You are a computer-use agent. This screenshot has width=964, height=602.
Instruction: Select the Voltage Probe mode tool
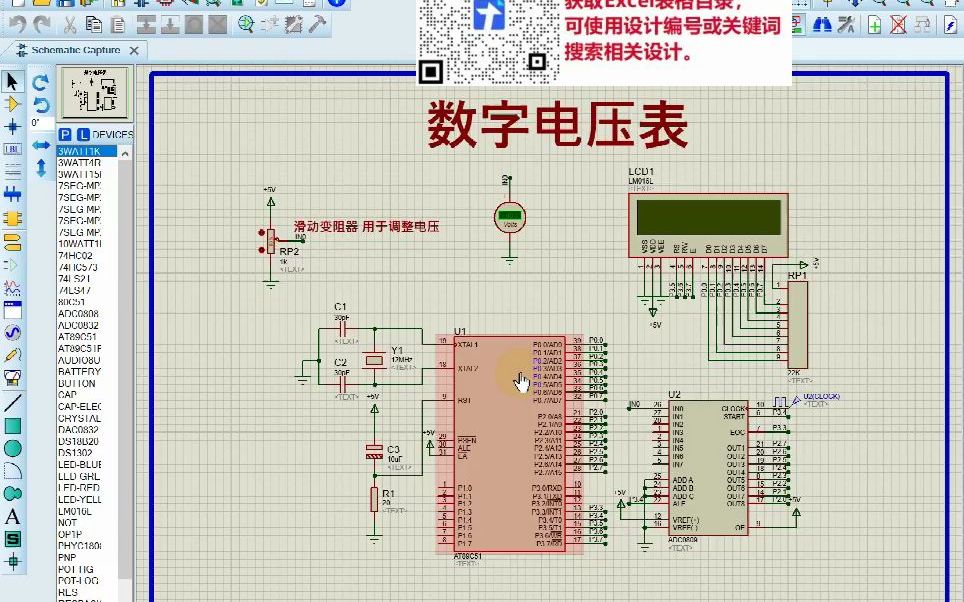[11, 354]
